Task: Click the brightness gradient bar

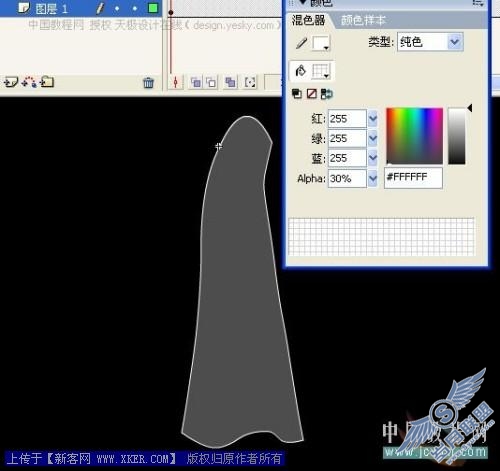Action: pos(456,136)
